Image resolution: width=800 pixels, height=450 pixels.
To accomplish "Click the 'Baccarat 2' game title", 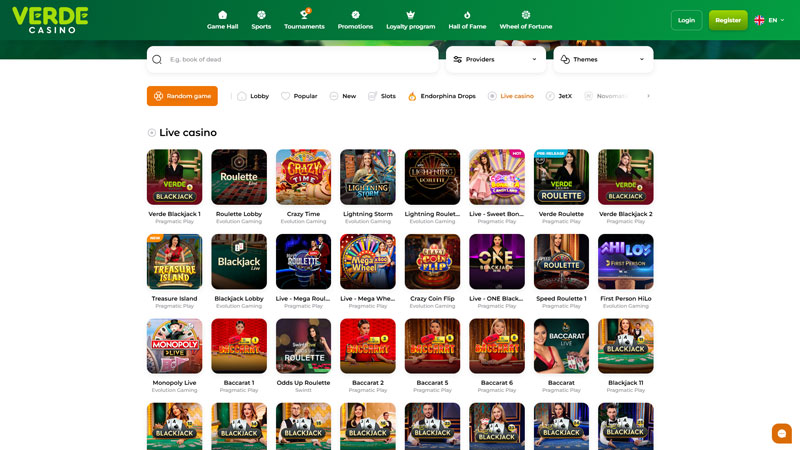I will pos(368,383).
